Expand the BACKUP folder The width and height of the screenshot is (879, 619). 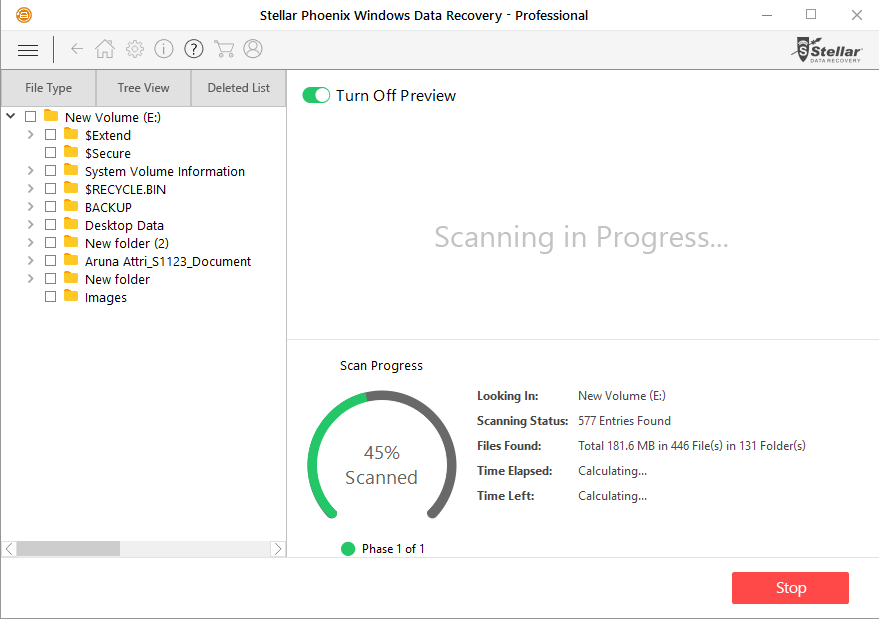click(31, 207)
